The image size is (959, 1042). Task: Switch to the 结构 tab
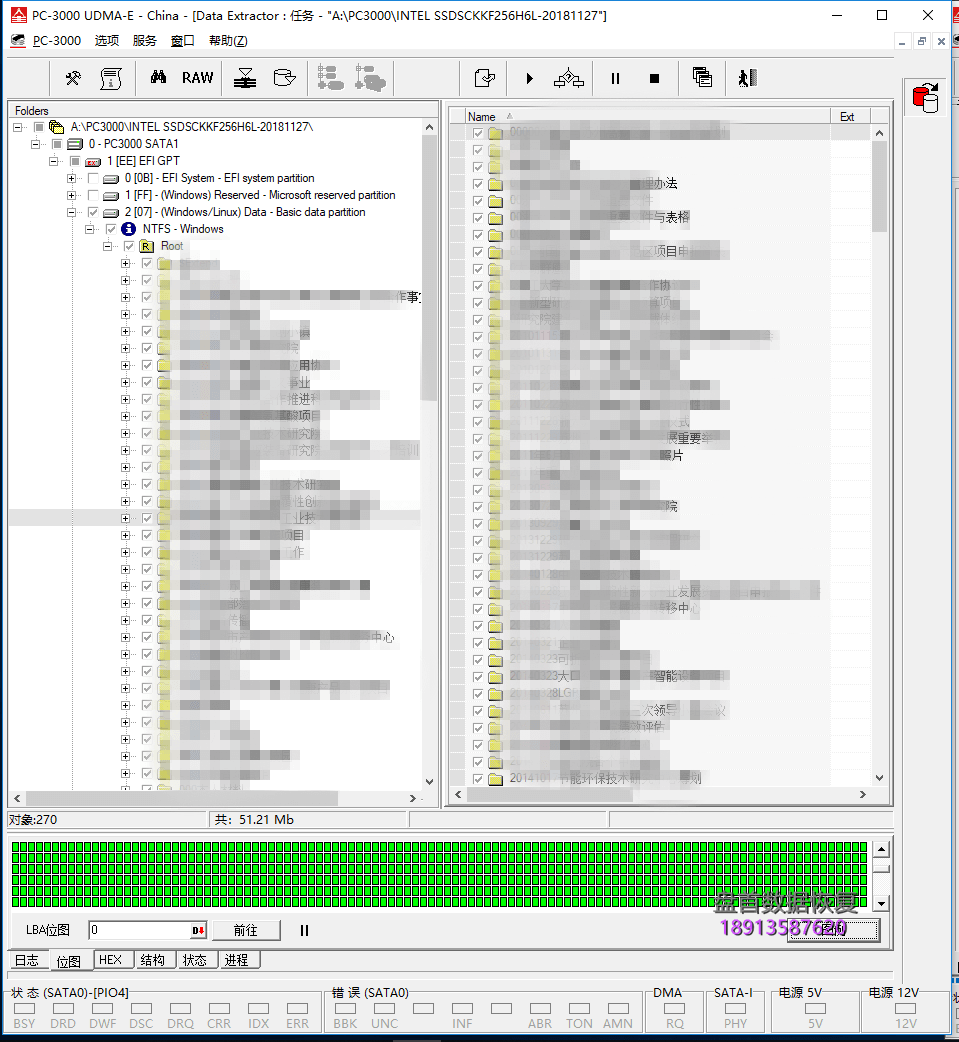[x=153, y=960]
